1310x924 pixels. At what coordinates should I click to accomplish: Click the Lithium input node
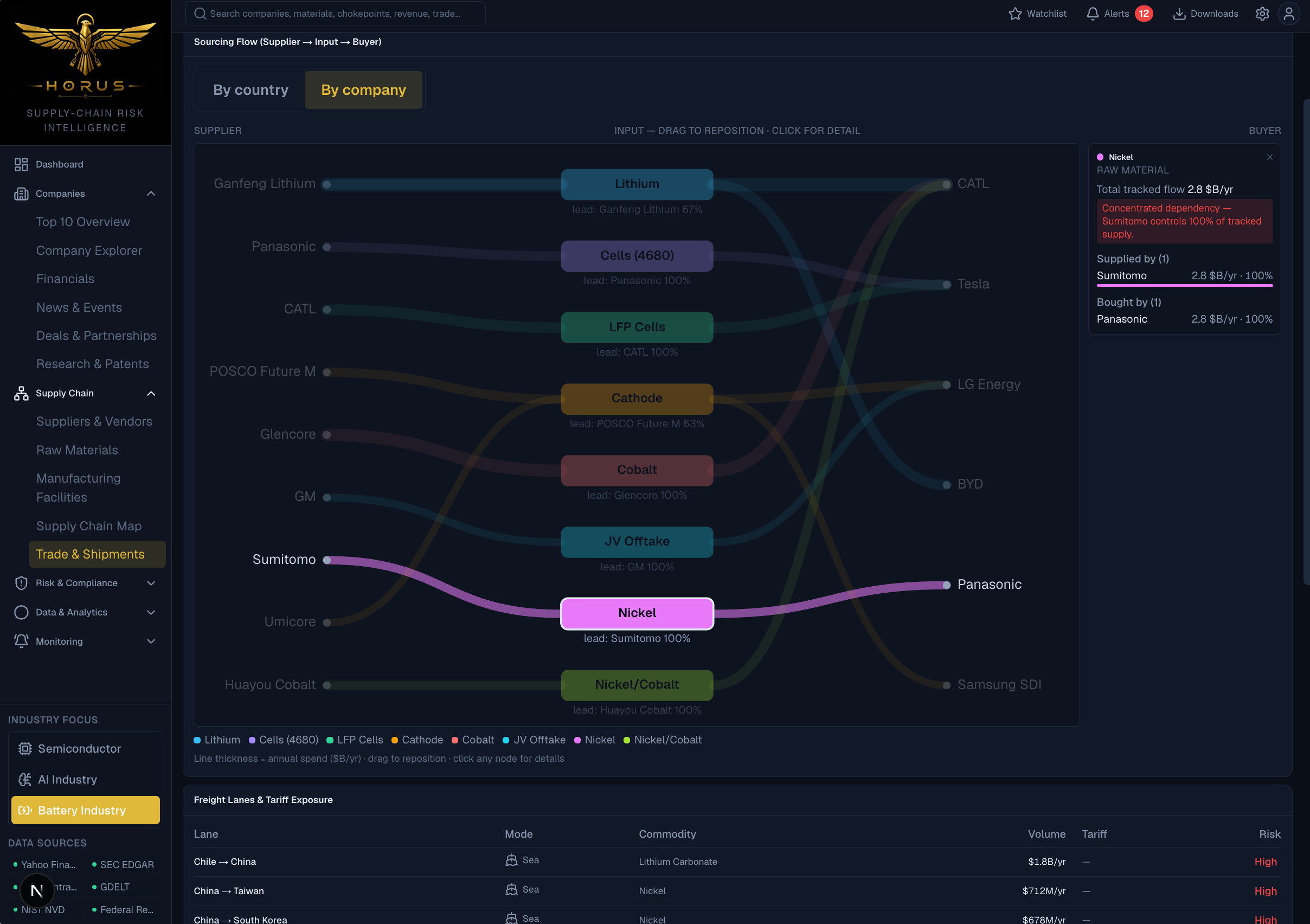point(637,184)
